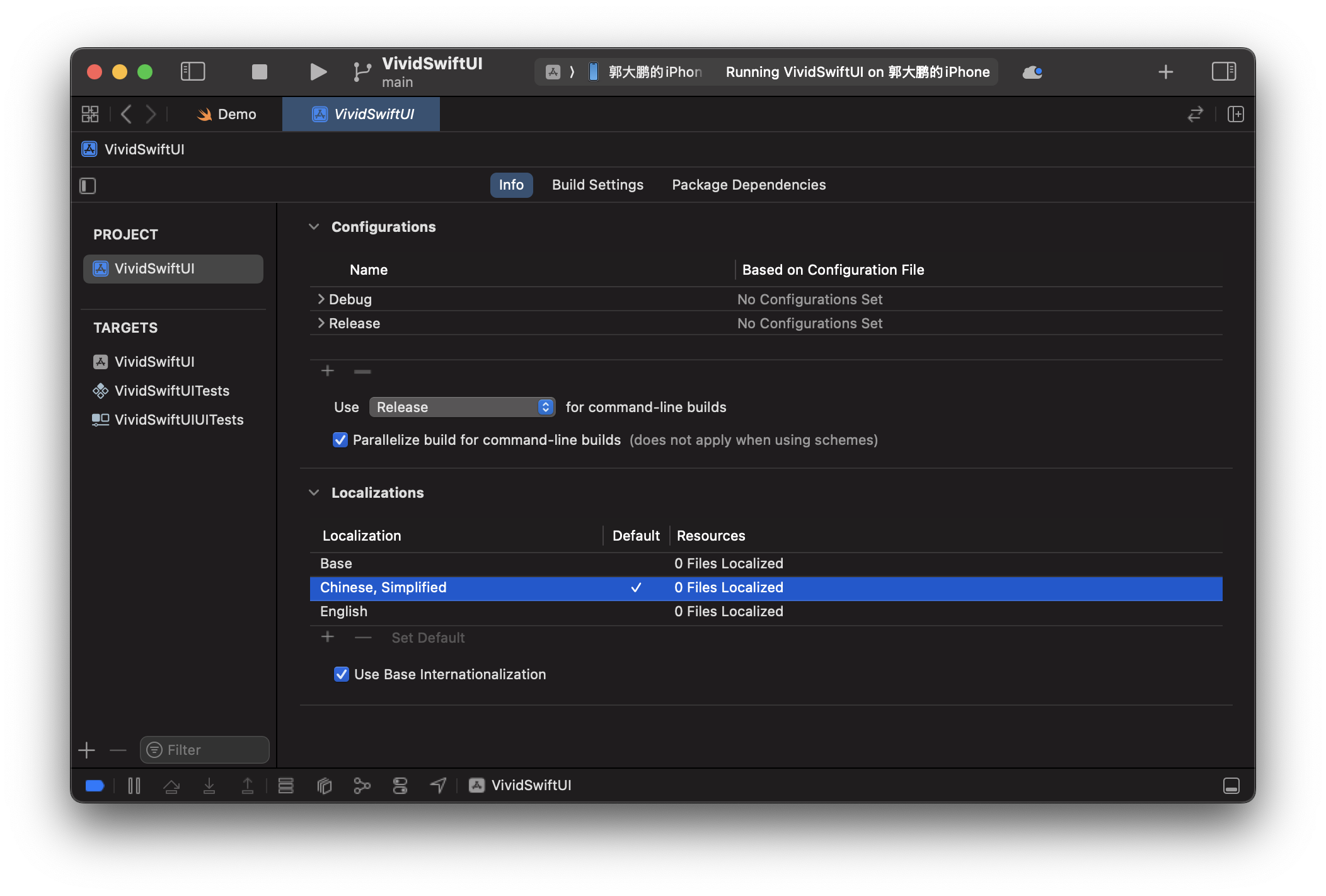Open the source control branch icon
This screenshot has width=1326, height=896.
pos(362,72)
